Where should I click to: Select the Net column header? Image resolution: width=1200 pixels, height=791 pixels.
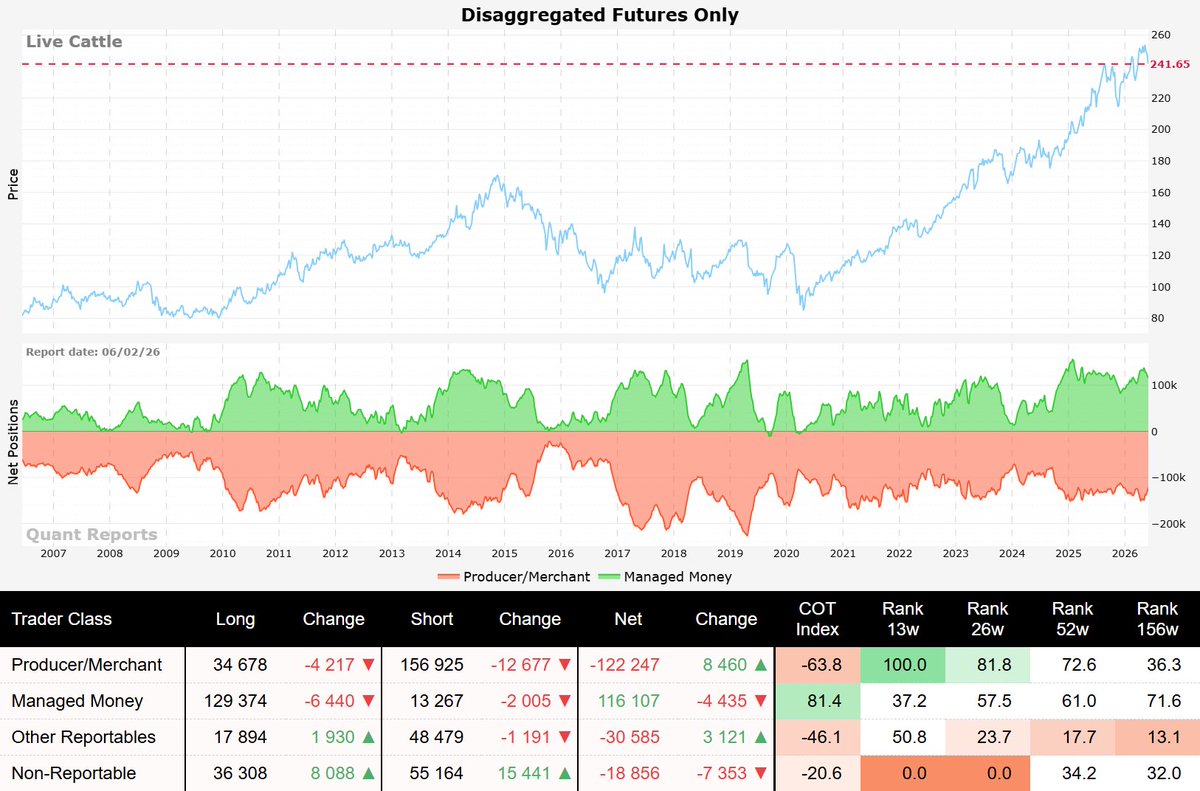pos(628,619)
